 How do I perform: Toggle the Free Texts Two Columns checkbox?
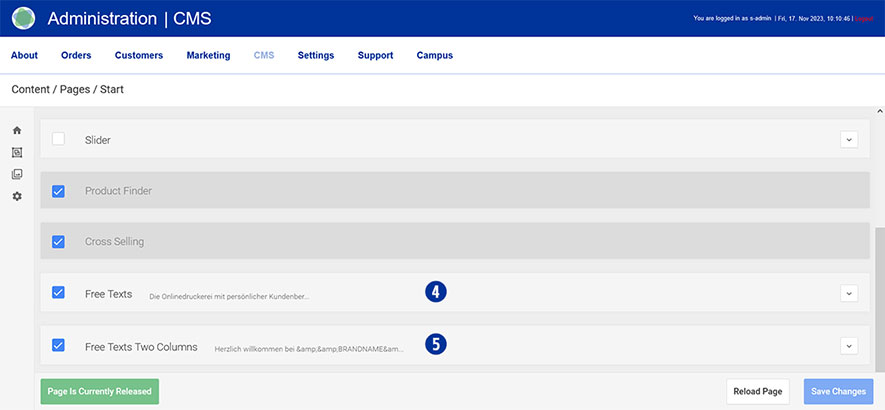pyautogui.click(x=58, y=346)
